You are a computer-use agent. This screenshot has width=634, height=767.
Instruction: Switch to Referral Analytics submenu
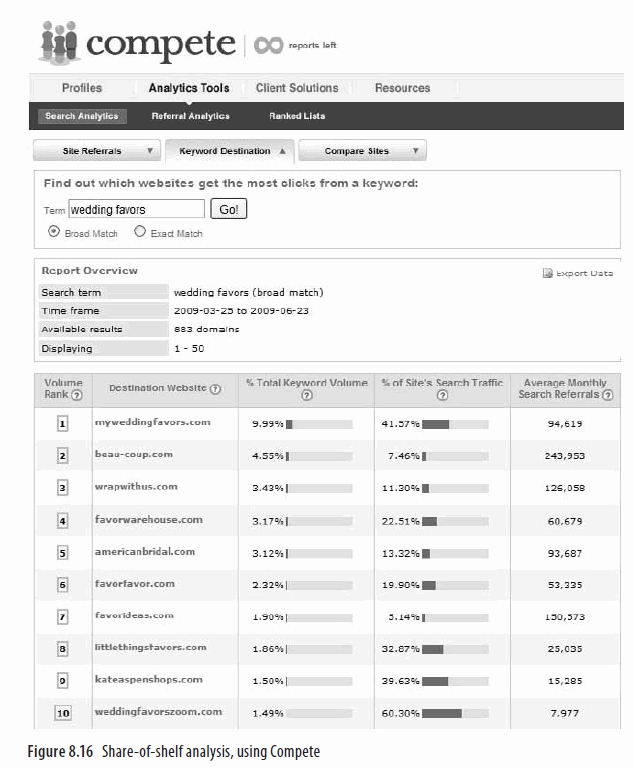[x=190, y=116]
